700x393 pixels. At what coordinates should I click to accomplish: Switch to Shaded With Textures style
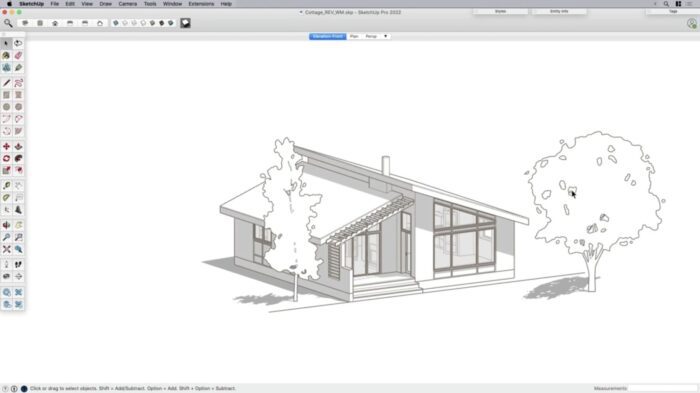tap(162, 23)
